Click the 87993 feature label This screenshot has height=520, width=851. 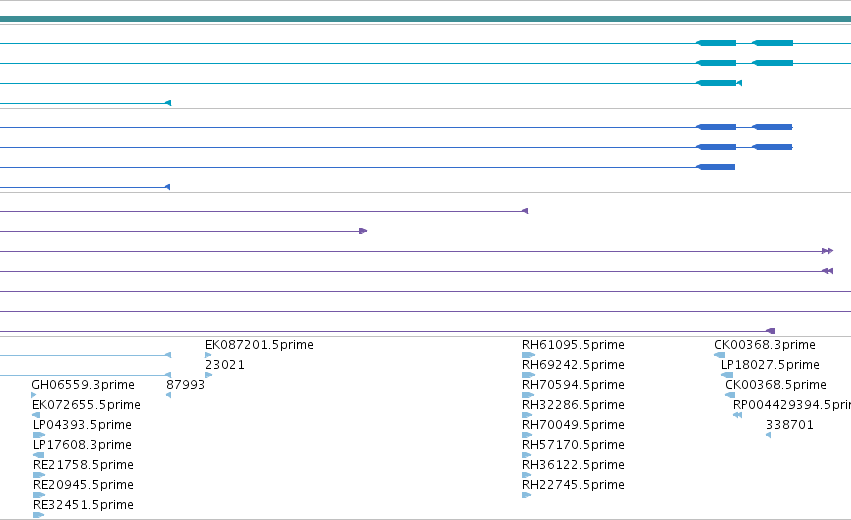(x=185, y=385)
